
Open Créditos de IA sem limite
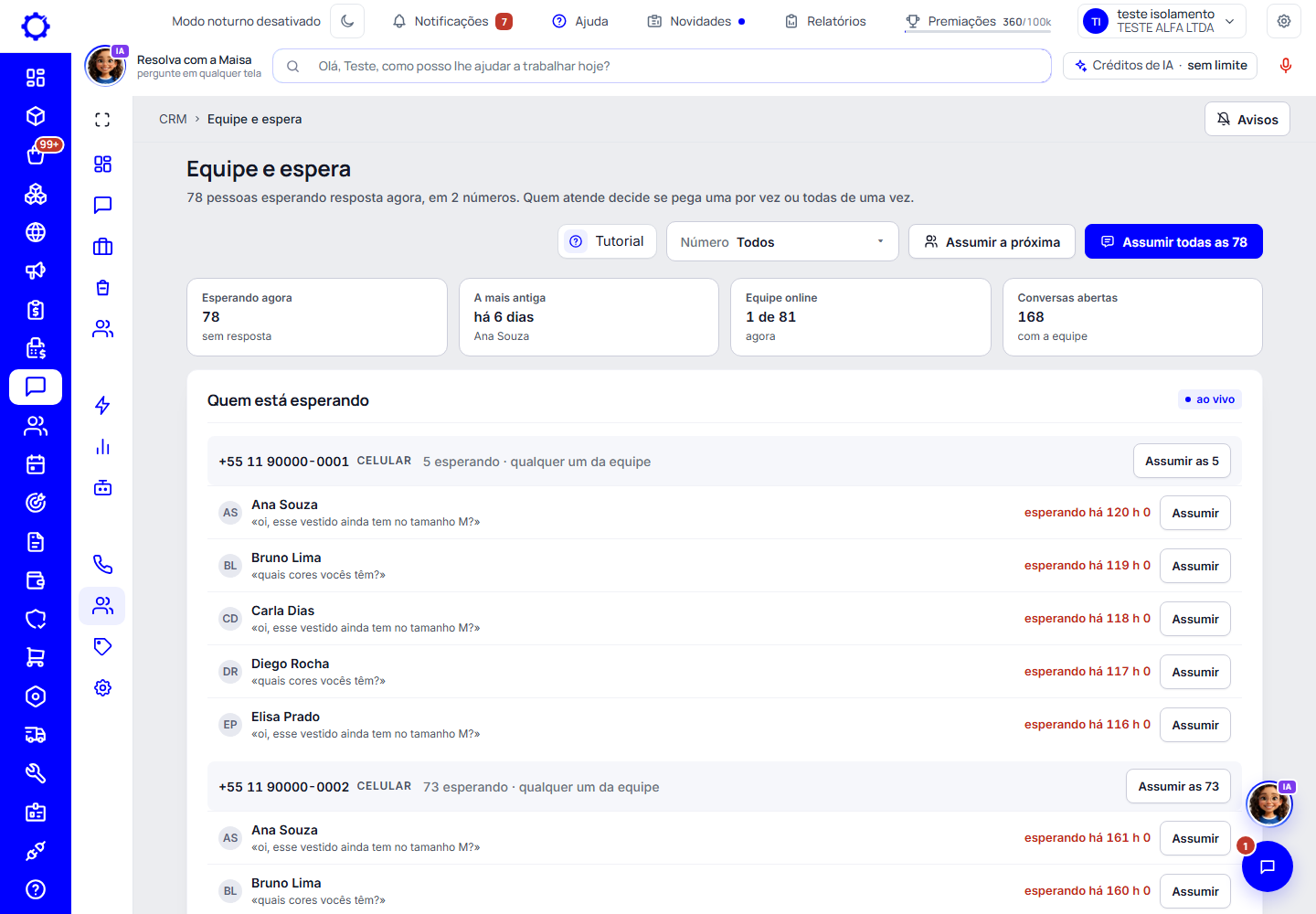tap(1161, 66)
